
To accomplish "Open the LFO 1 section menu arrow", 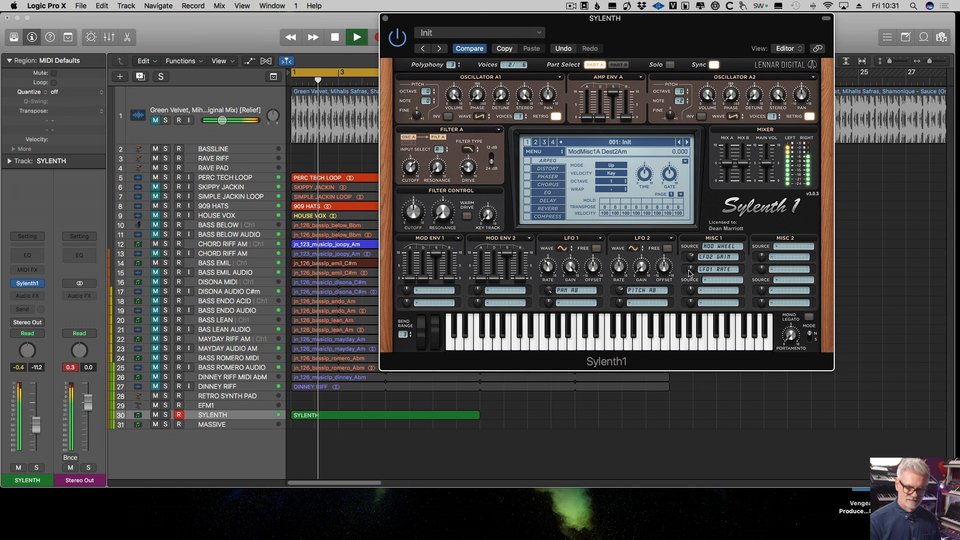I will point(600,238).
